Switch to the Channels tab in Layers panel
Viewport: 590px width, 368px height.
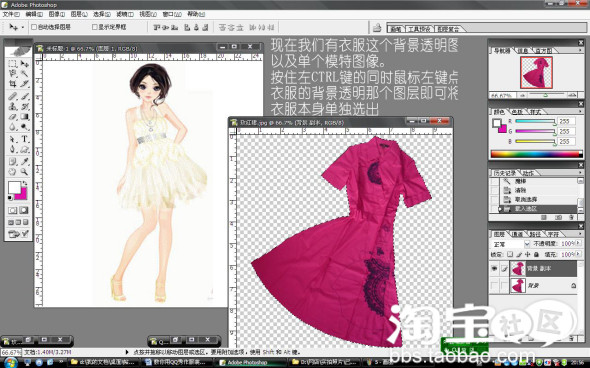coord(517,234)
